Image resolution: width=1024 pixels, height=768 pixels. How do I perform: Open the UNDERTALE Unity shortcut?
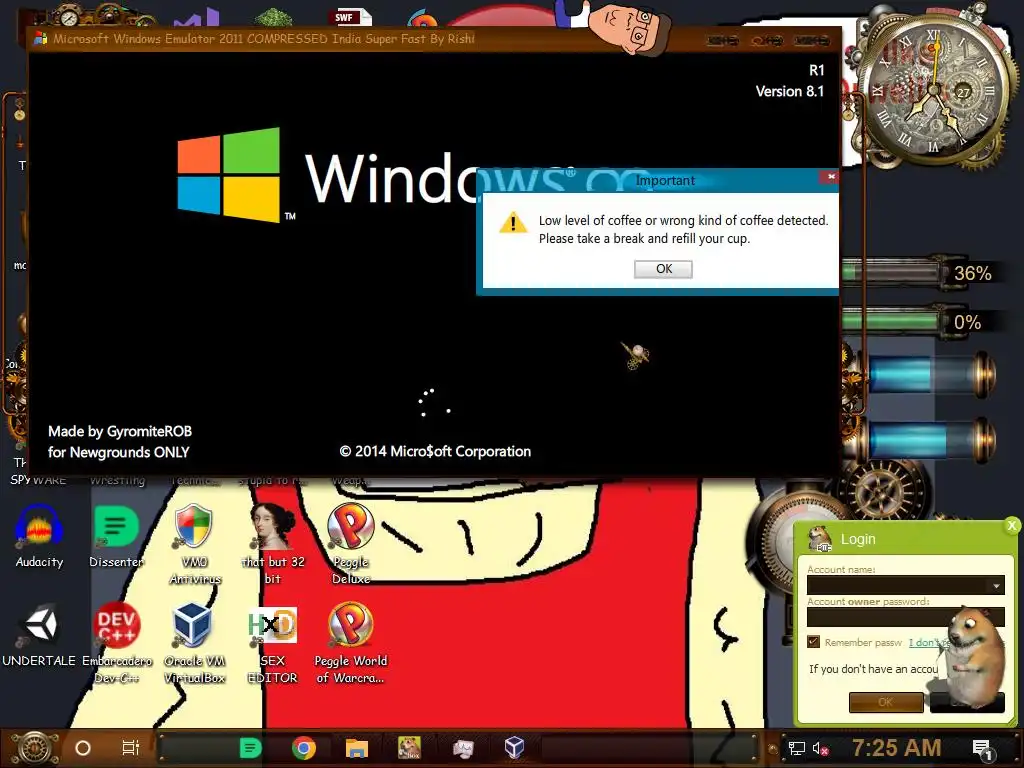[39, 635]
